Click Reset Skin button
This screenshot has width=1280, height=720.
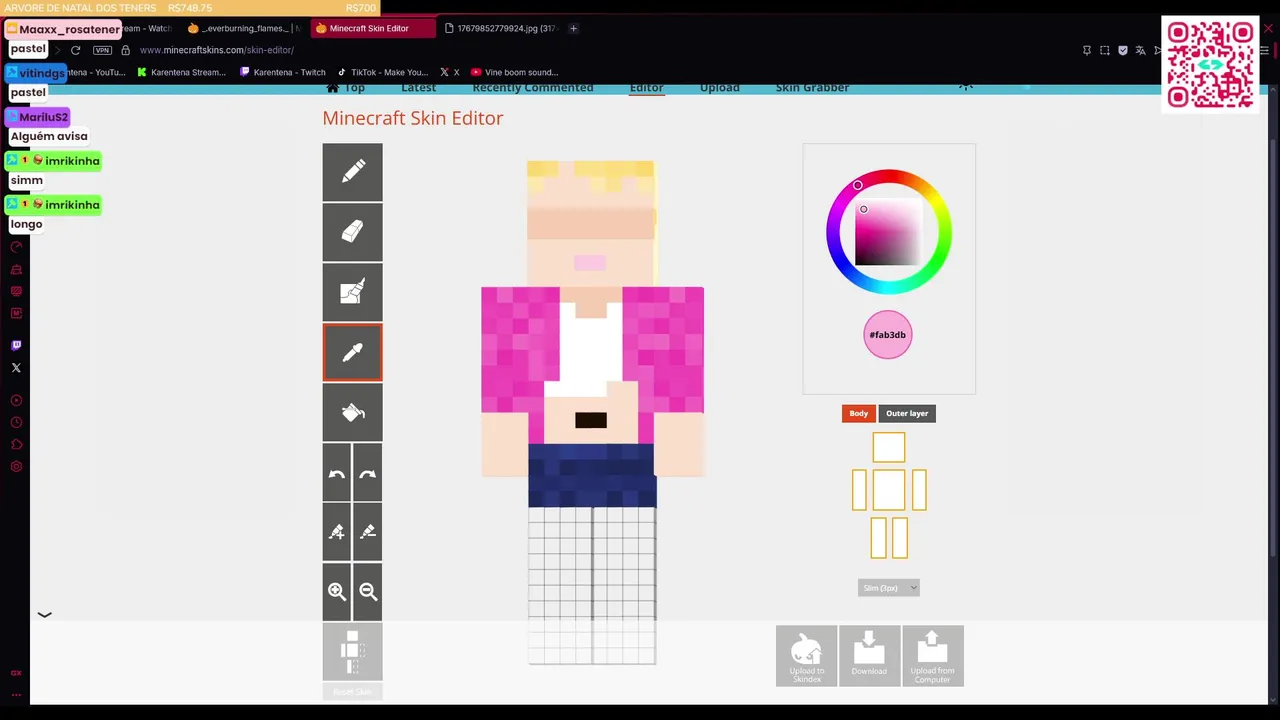pos(352,692)
